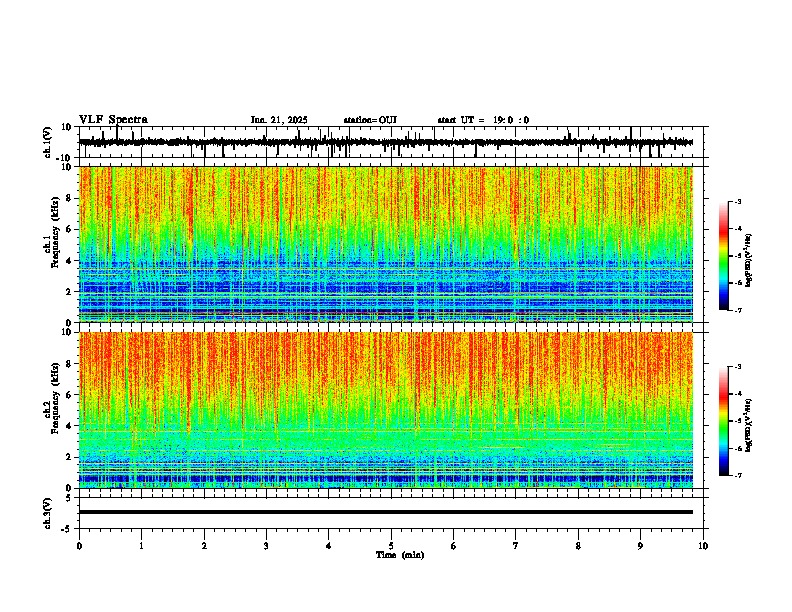Click the 6 kHz tick label on ch.1 spectrogram
792x612 pixels.
[70, 230]
